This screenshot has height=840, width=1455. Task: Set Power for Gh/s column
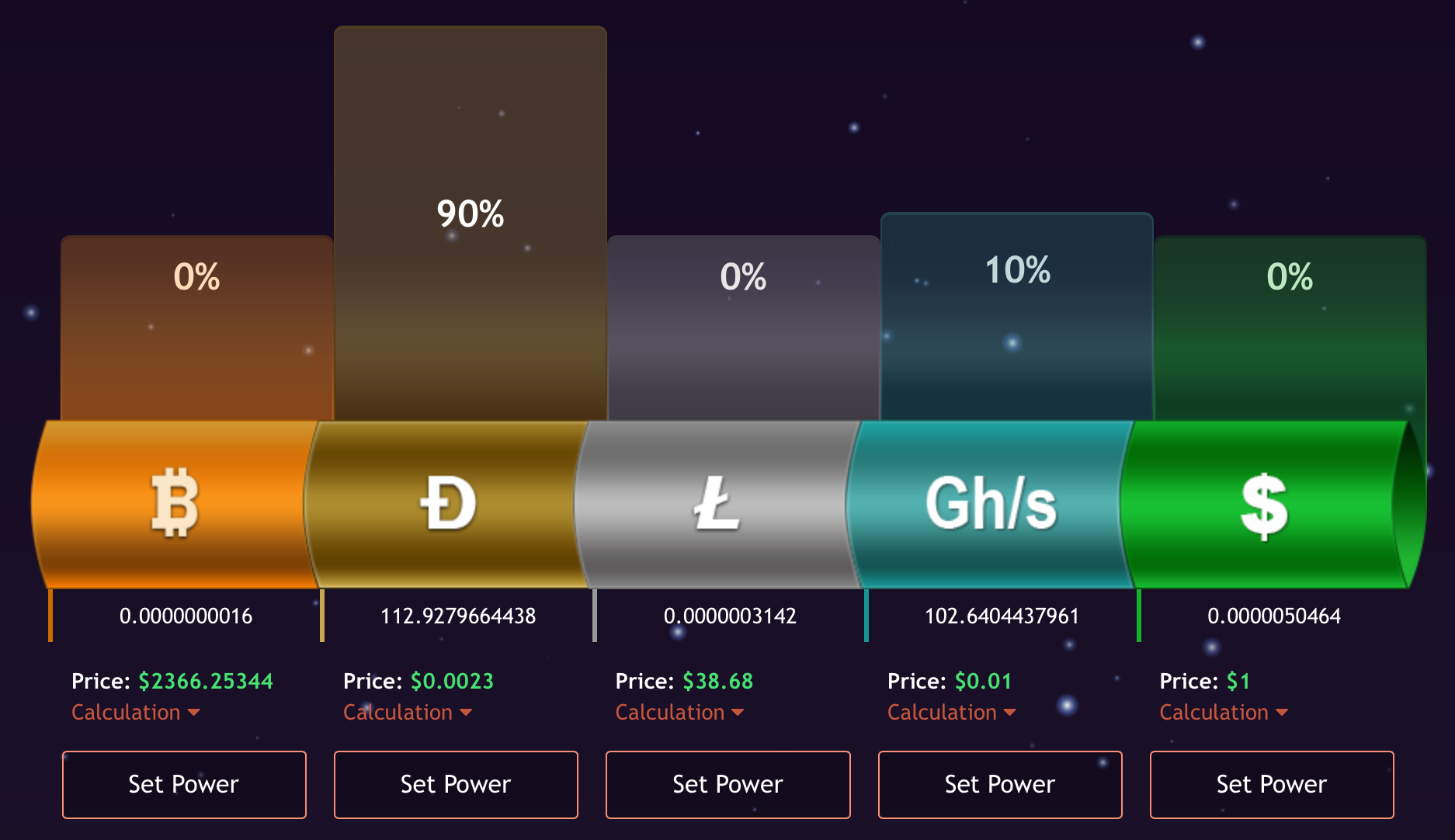tap(1000, 784)
